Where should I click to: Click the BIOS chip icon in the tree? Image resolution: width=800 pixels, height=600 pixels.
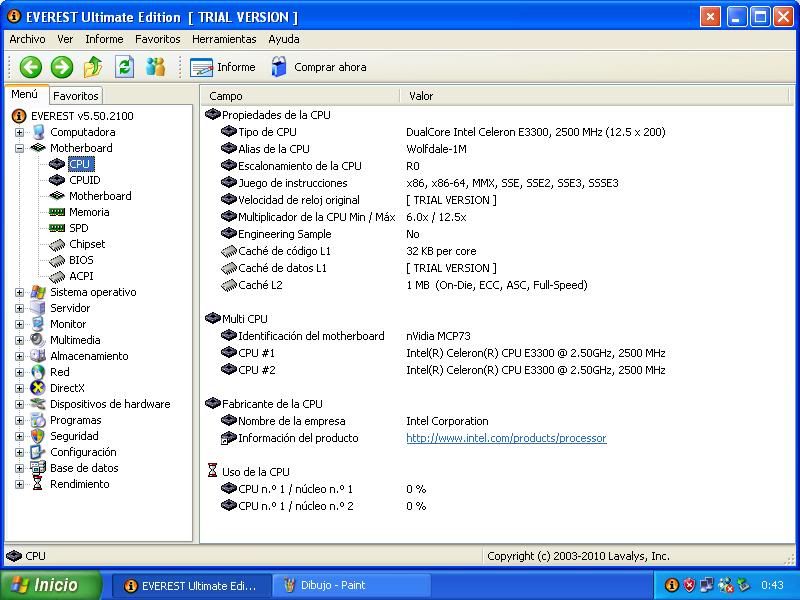coord(57,260)
